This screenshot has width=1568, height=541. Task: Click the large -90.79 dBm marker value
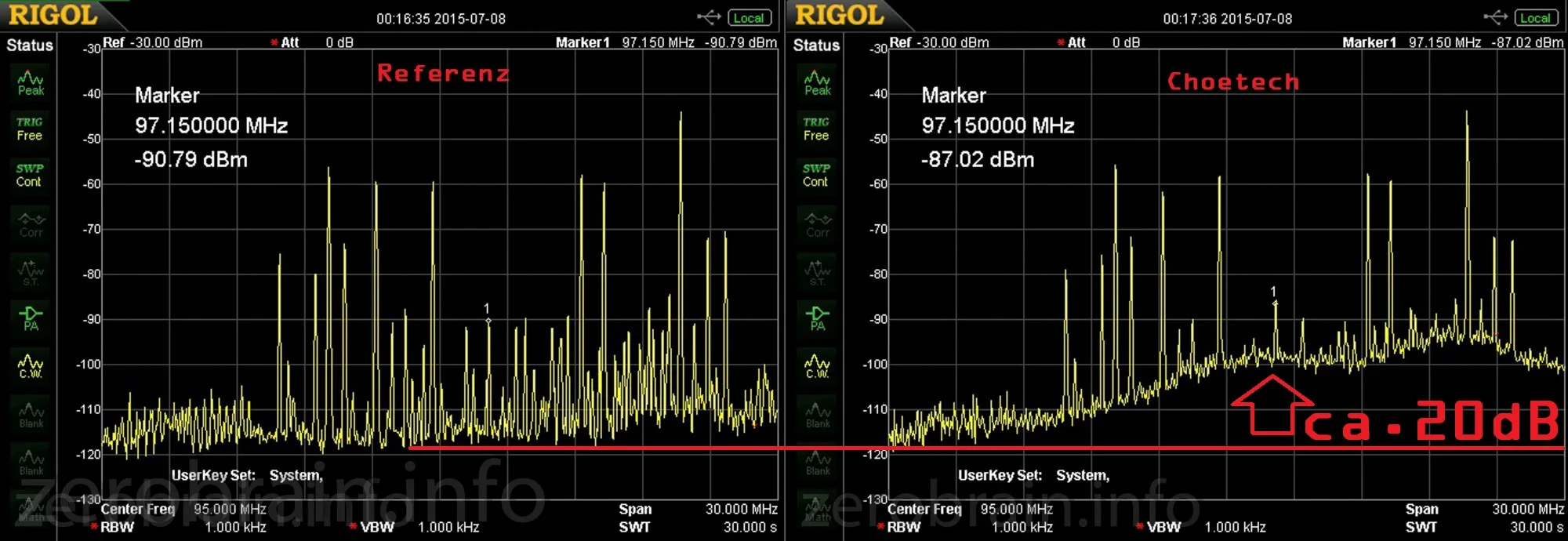pos(191,160)
